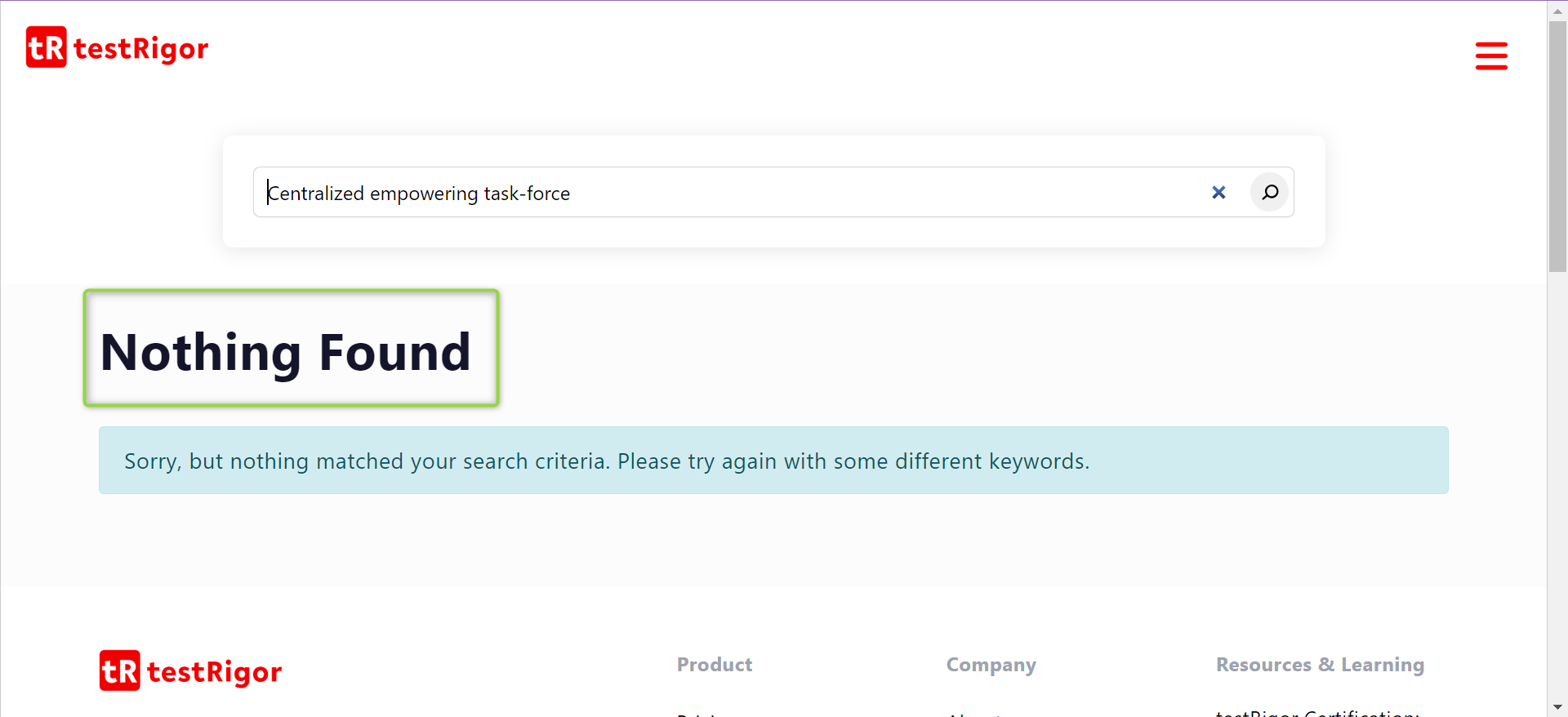Select the Resources & Learning footer heading

pyautogui.click(x=1319, y=665)
